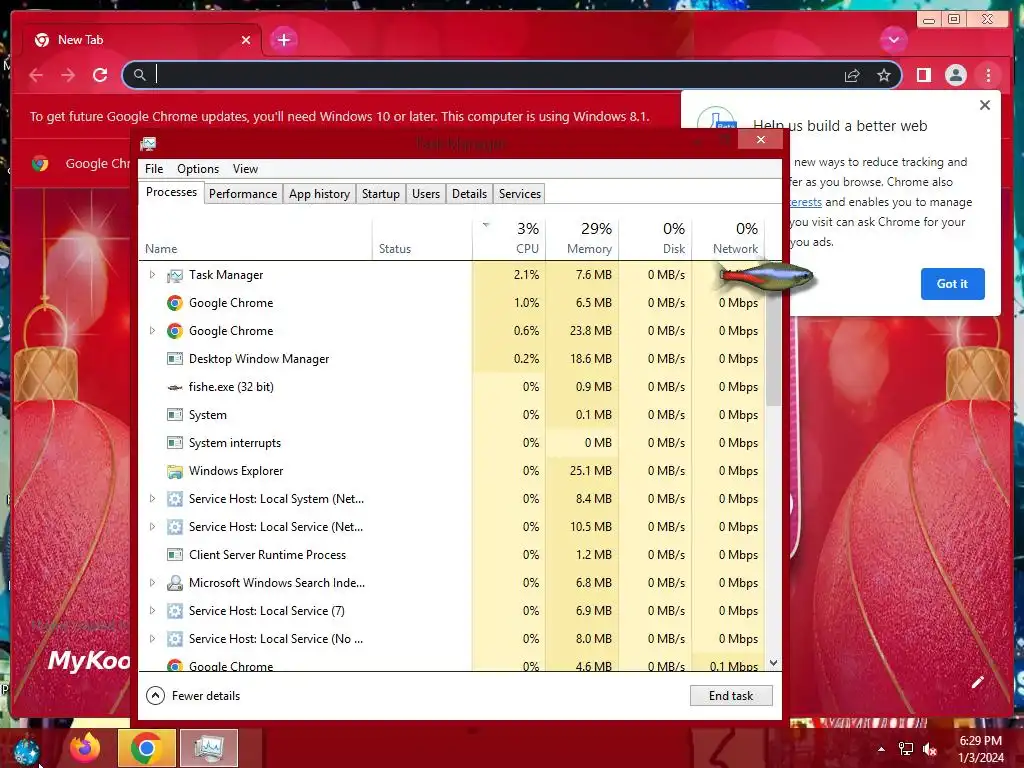Select the Task Manager process icon
The width and height of the screenshot is (1024, 768).
[x=174, y=276]
